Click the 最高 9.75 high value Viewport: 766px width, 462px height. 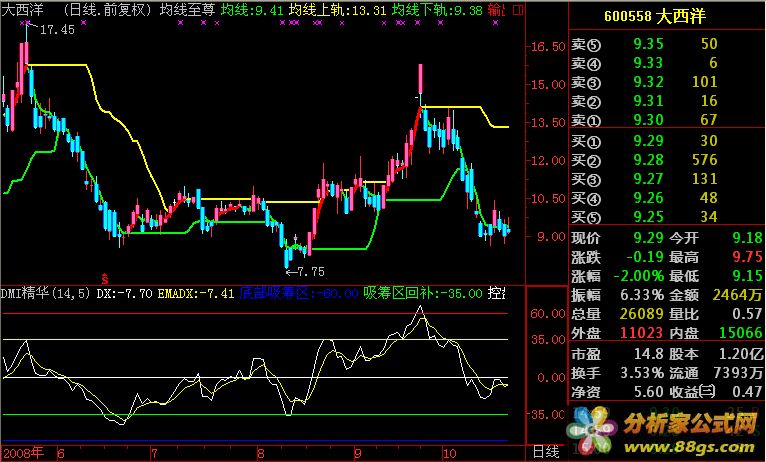coord(716,257)
